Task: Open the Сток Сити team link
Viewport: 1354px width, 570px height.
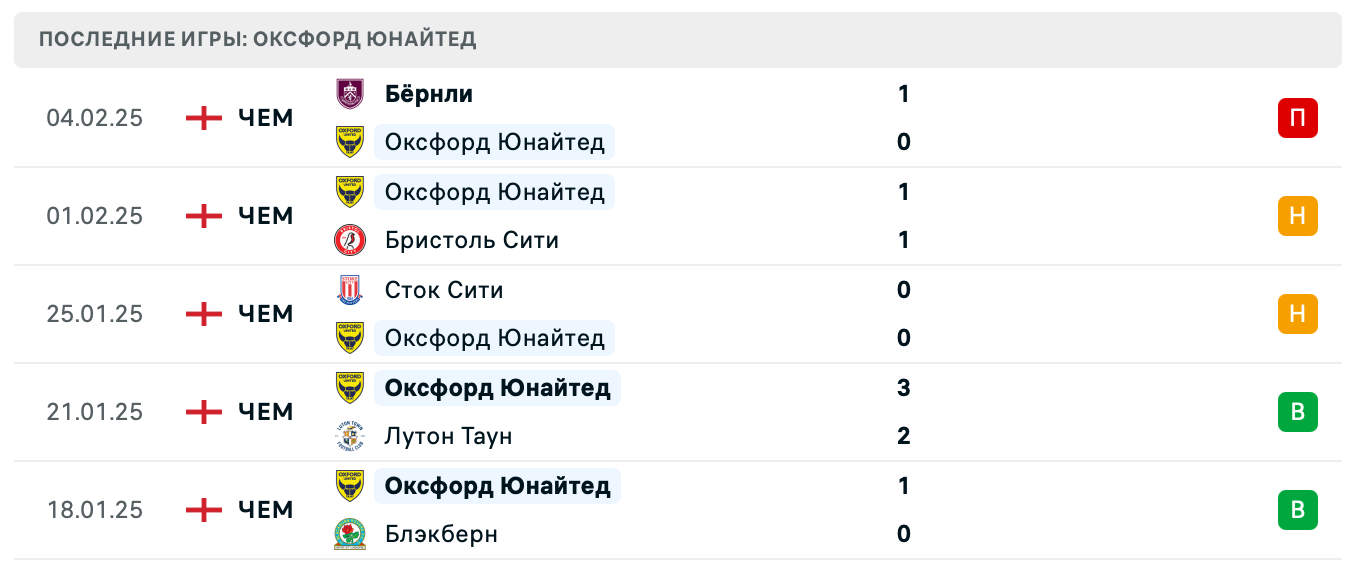Action: click(x=444, y=290)
